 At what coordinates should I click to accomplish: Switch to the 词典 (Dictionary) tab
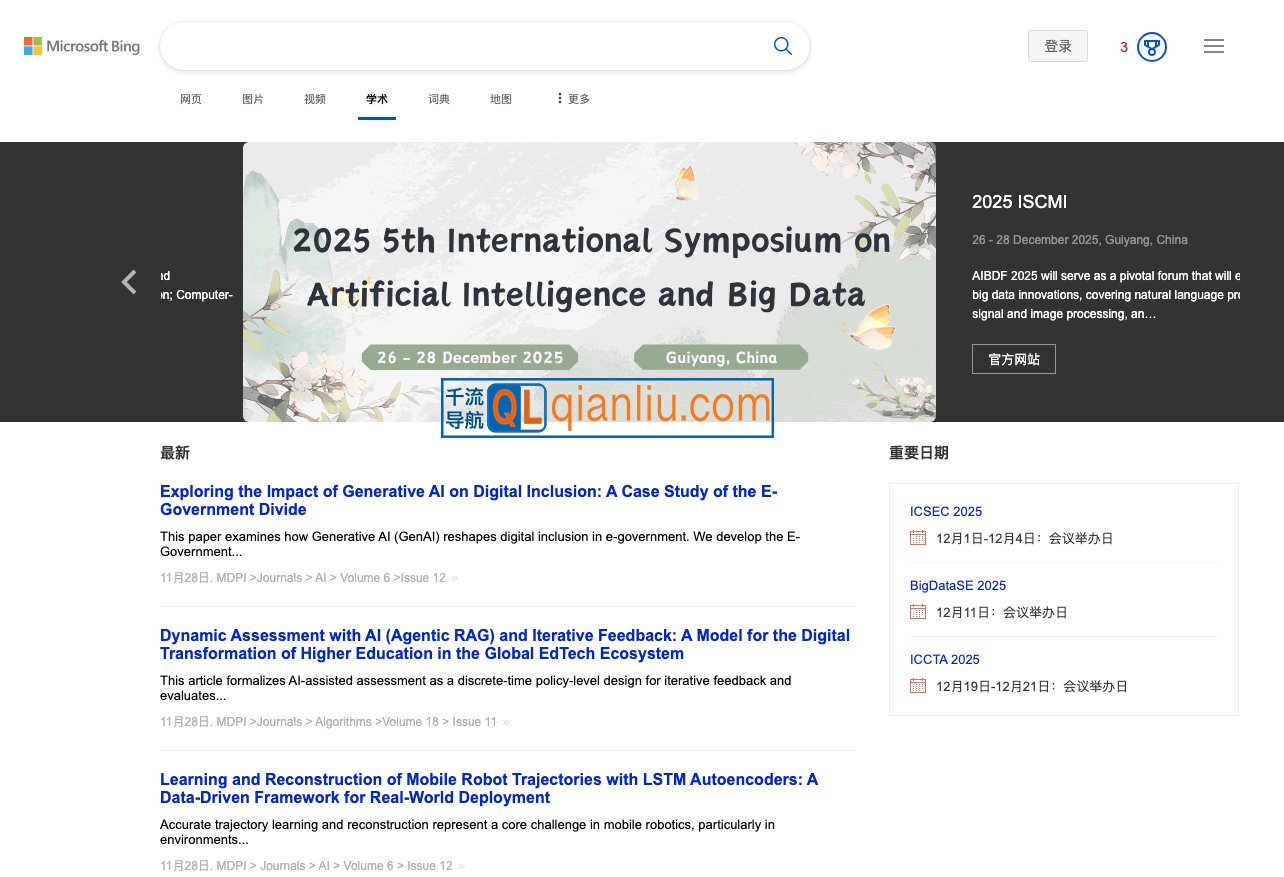(x=439, y=99)
